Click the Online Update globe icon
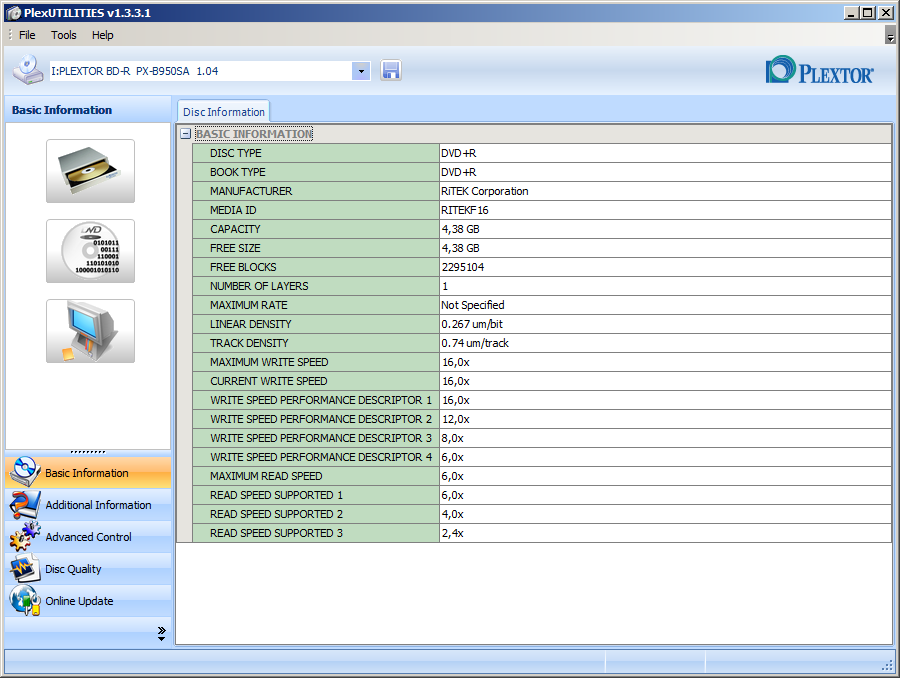 coord(25,600)
